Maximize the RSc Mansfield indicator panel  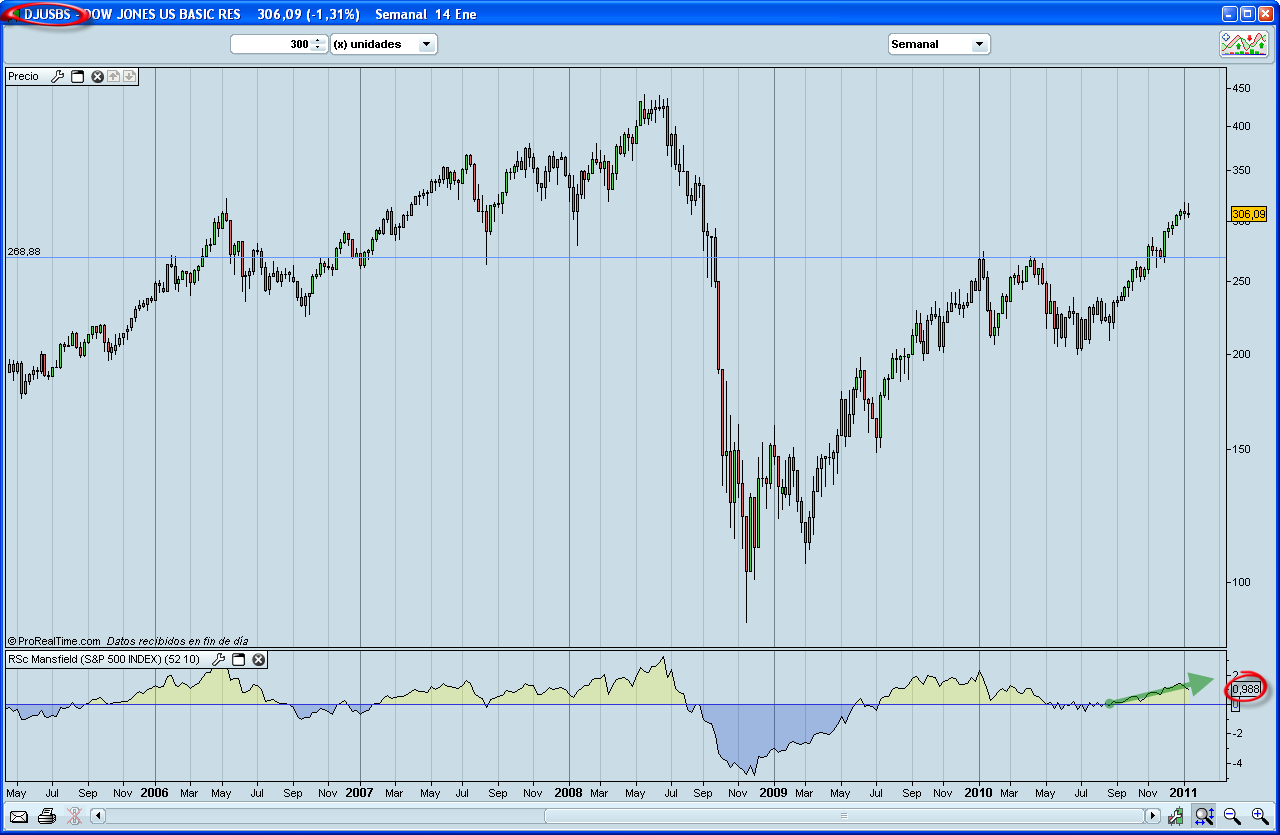238,659
